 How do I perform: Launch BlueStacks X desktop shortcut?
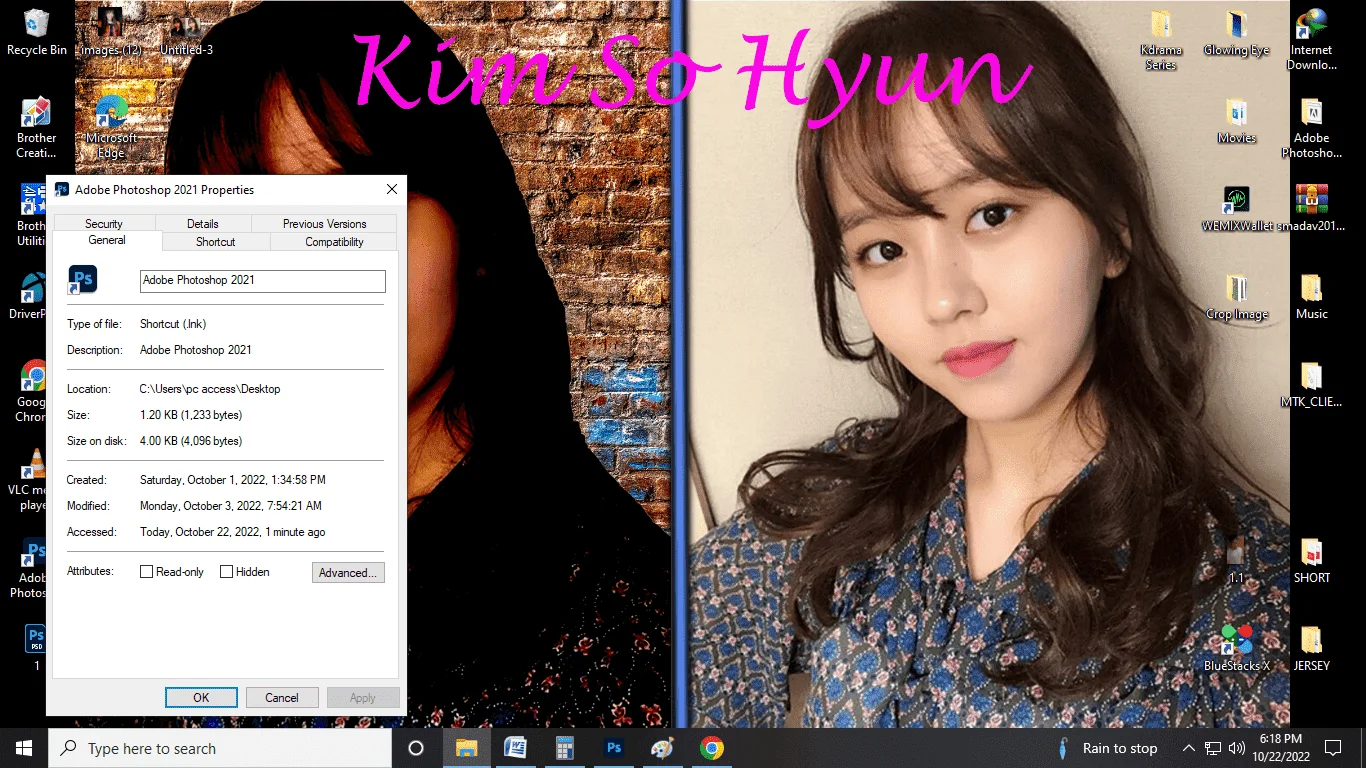[1237, 648]
